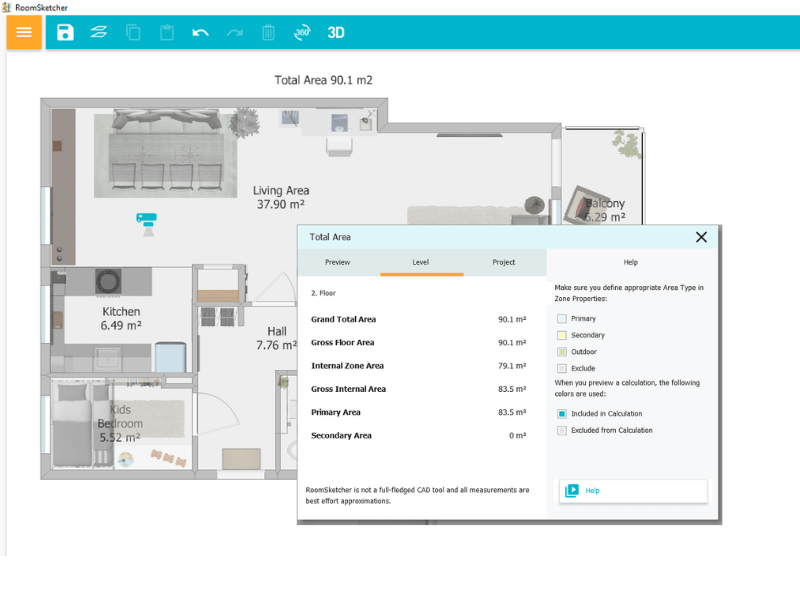Open the 360 view
Viewport: 800px width, 600px height.
pos(302,32)
